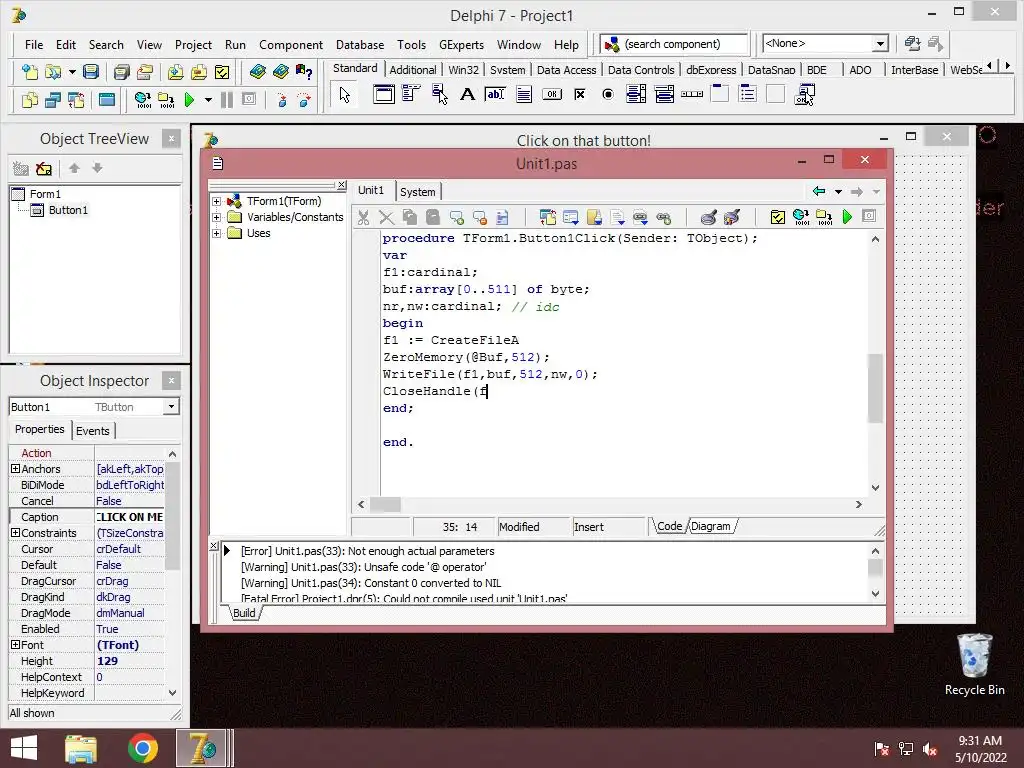
Task: Select the MainMenu component in palette
Action: pos(411,95)
